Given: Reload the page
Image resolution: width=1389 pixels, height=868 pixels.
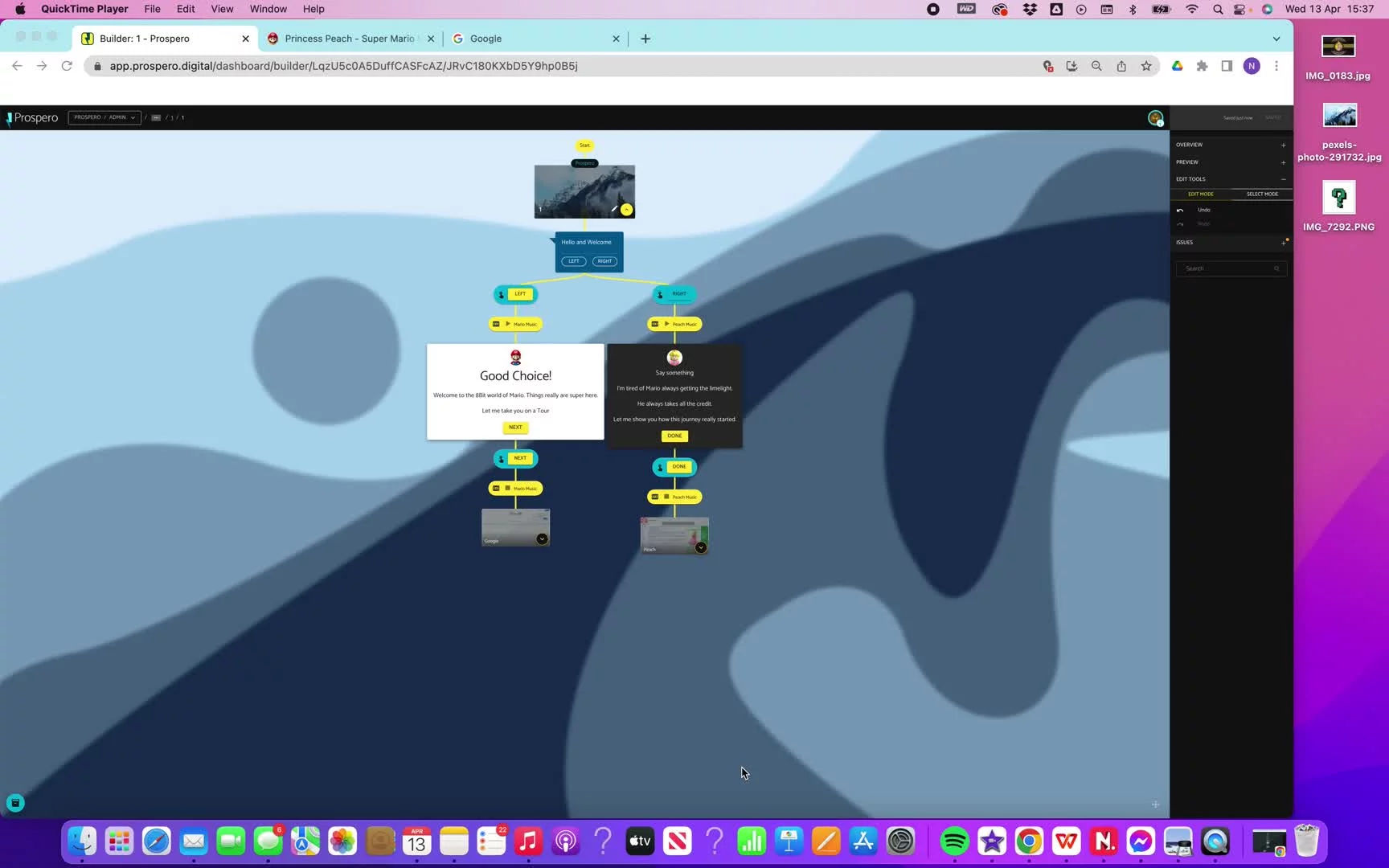Looking at the screenshot, I should pos(67,66).
